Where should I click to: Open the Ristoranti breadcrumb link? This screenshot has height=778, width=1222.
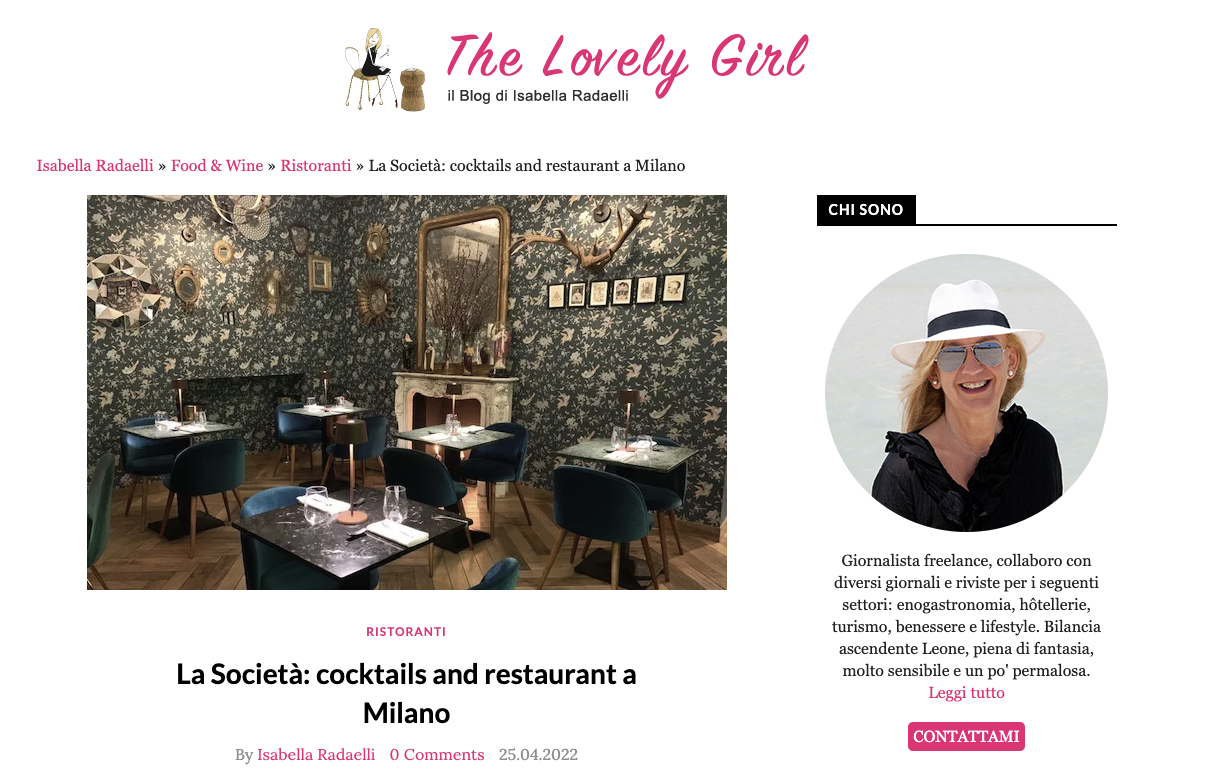pyautogui.click(x=316, y=165)
